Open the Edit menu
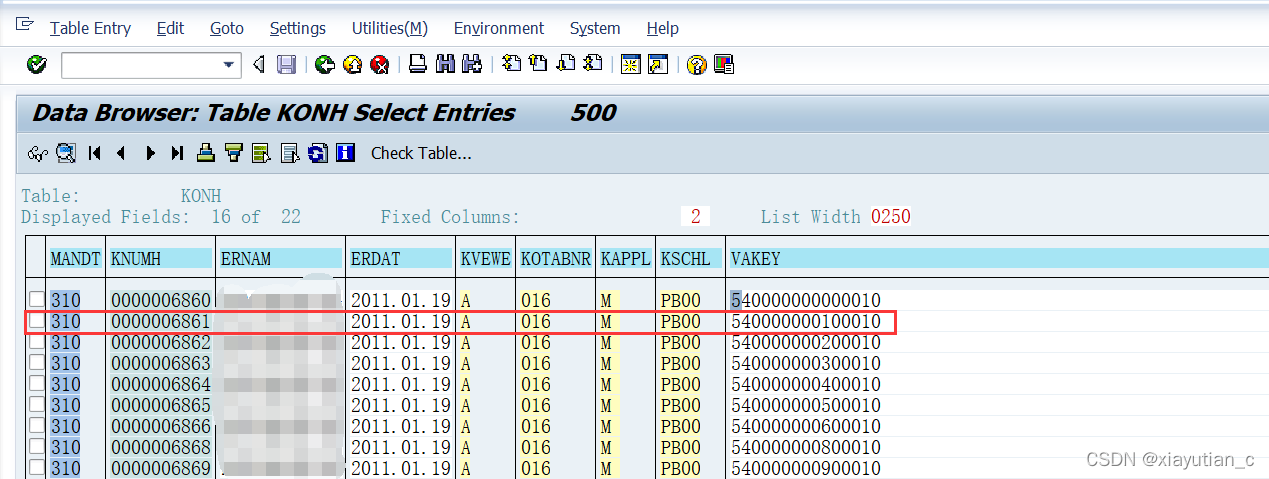The image size is (1269, 479). [x=170, y=28]
